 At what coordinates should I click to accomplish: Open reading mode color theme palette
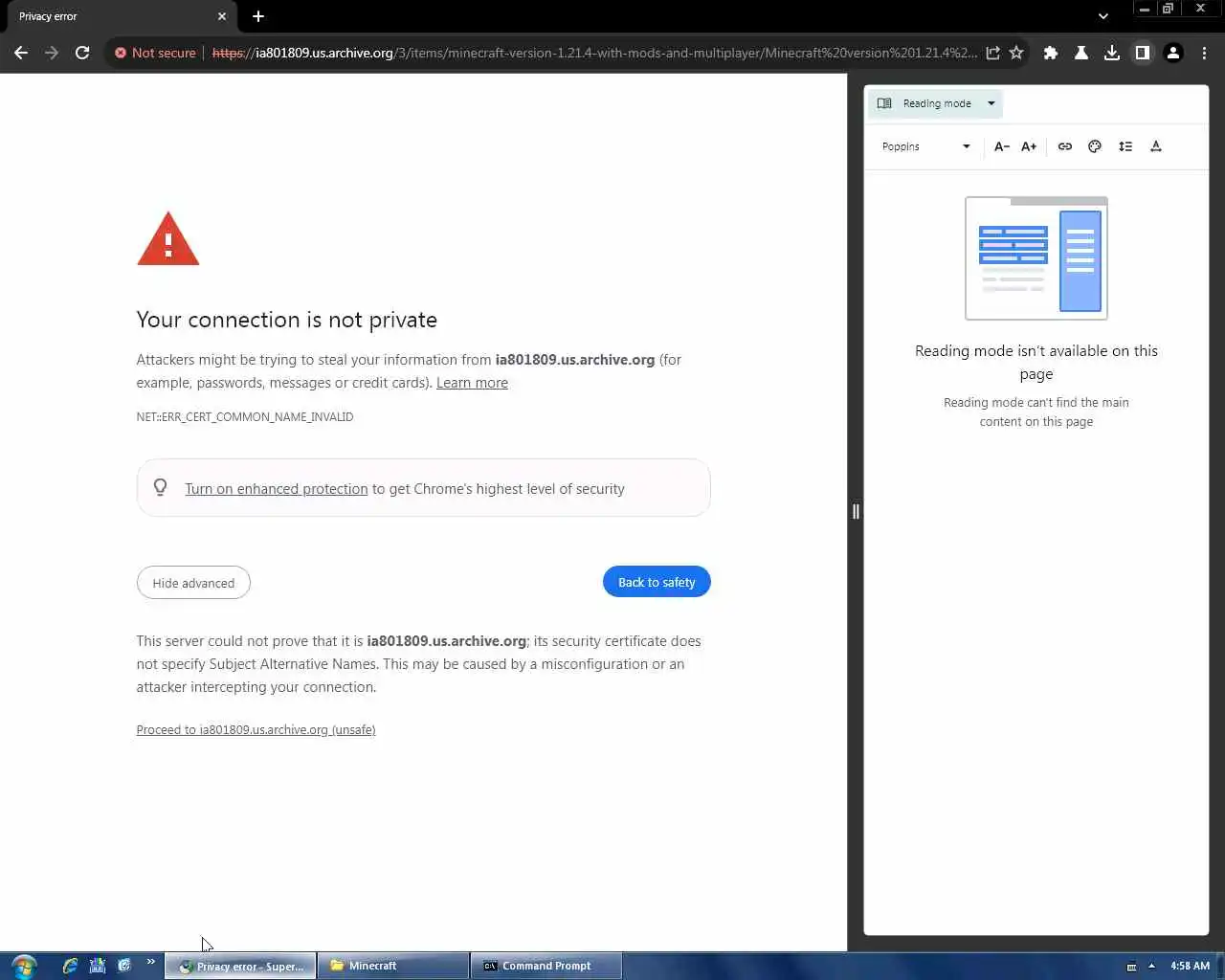1095,146
